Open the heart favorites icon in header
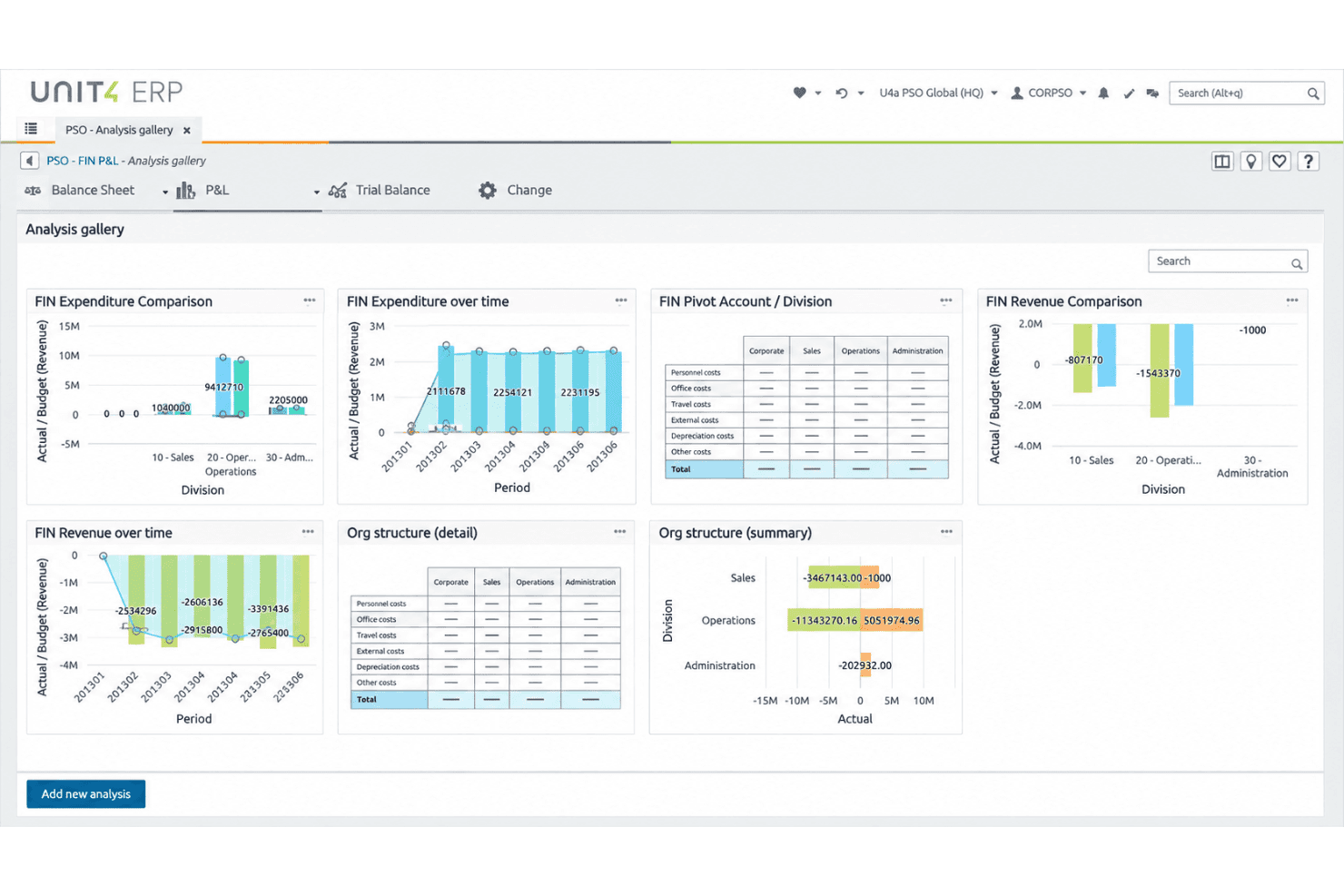The height and width of the screenshot is (896, 1344). click(x=799, y=93)
